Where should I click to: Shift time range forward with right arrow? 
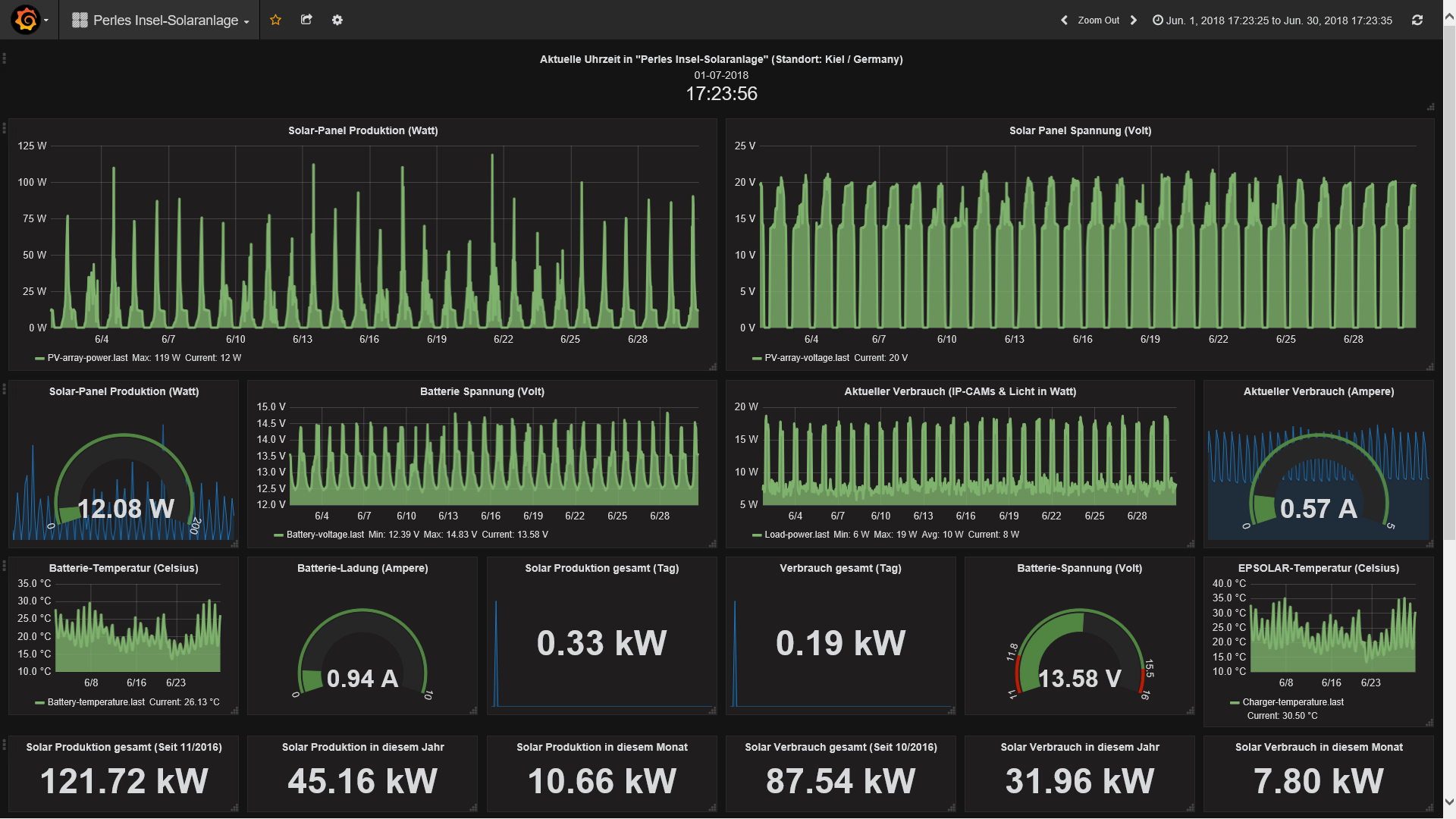(x=1134, y=20)
